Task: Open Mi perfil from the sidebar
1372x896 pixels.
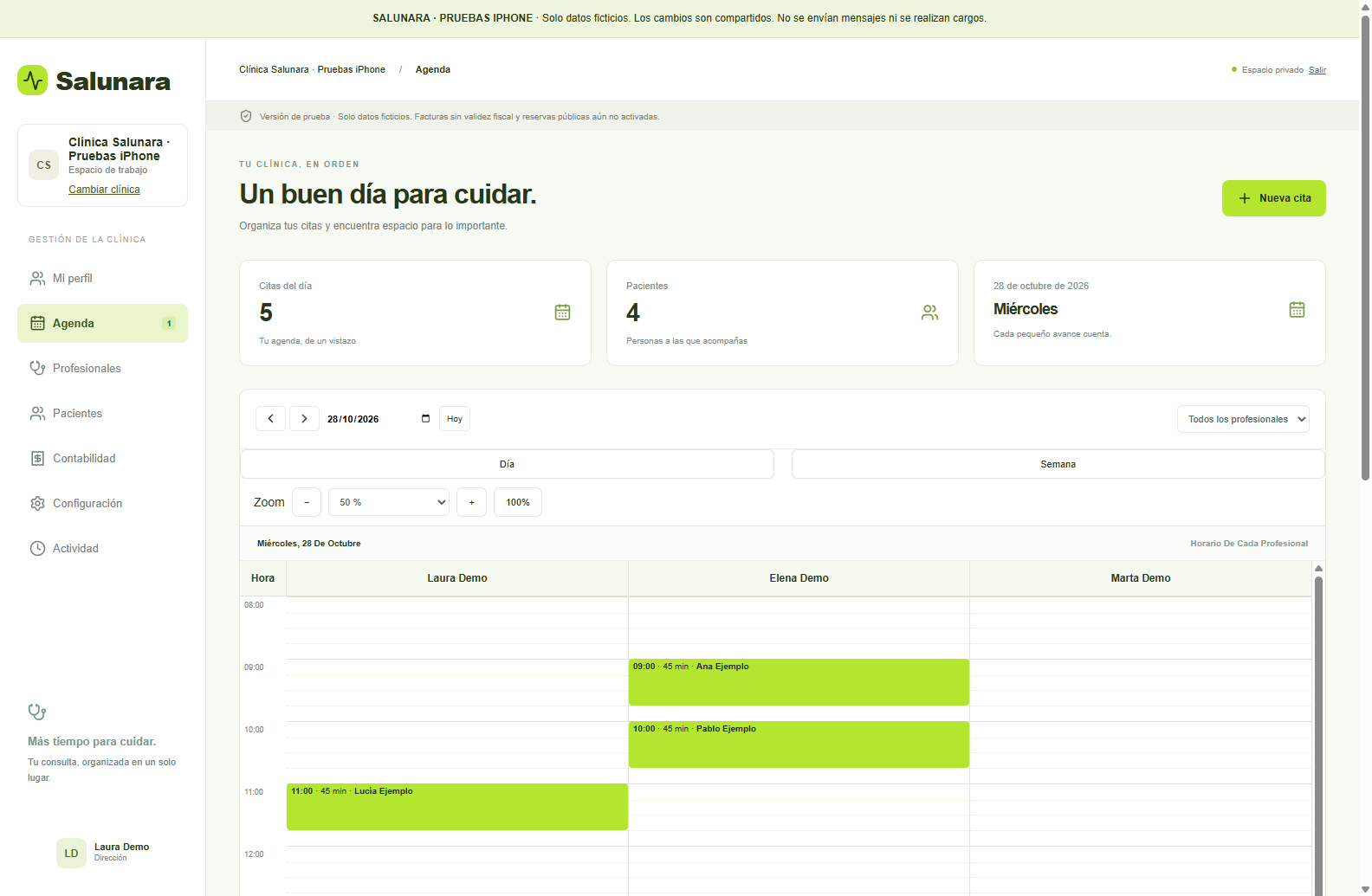Action: pyautogui.click(x=102, y=278)
